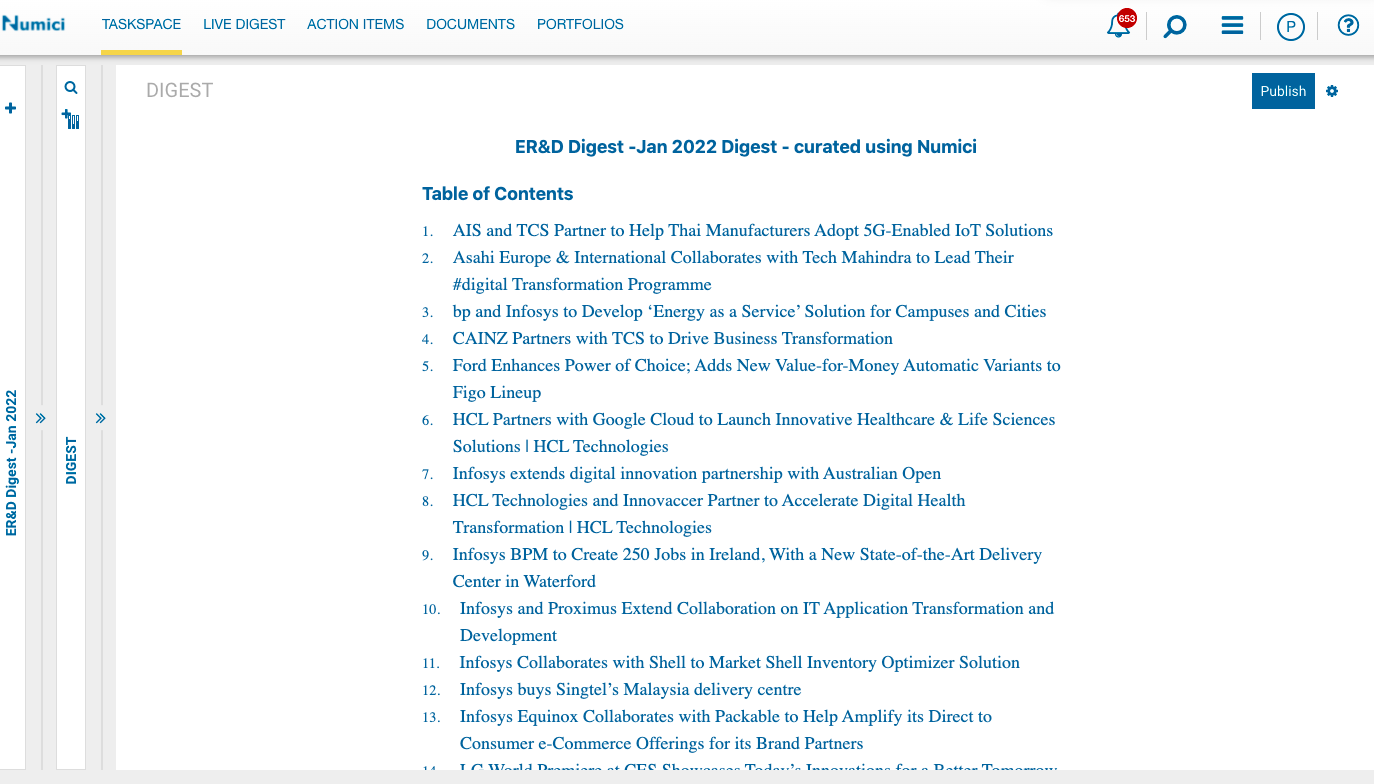Screen dimensions: 1374x784
Task: Open the CAINZ Partners with TCS link
Action: [x=673, y=338]
